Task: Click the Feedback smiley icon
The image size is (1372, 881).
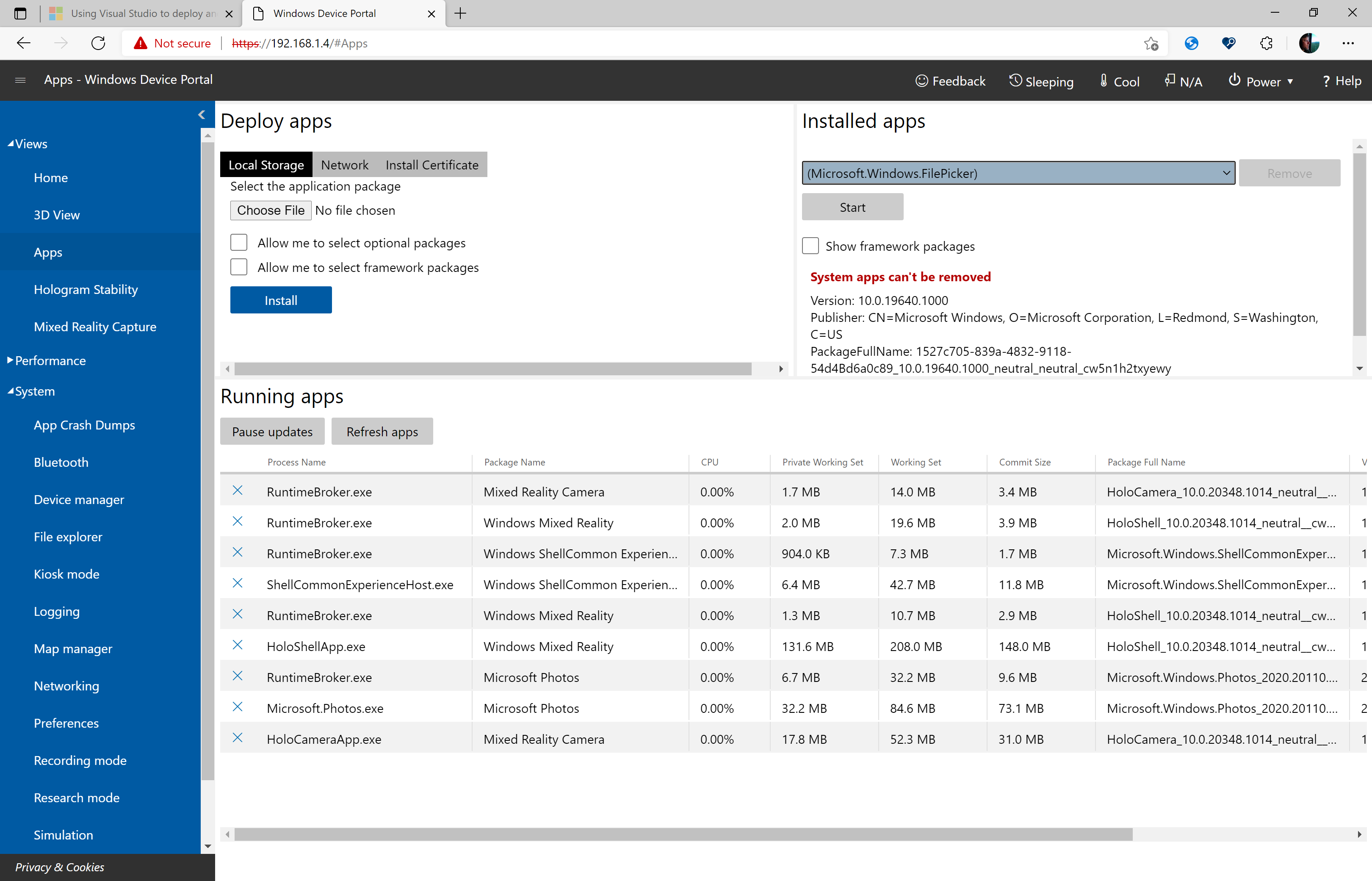Action: (921, 80)
